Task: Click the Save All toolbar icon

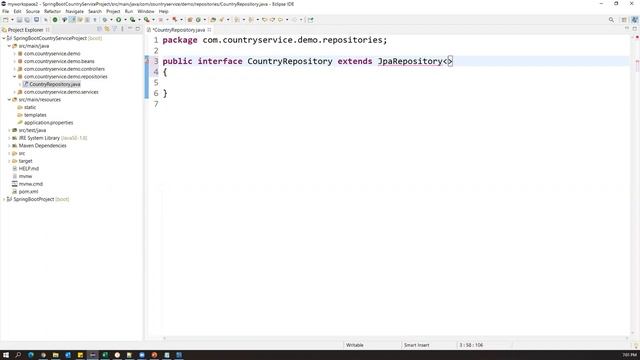Action: 27,20
